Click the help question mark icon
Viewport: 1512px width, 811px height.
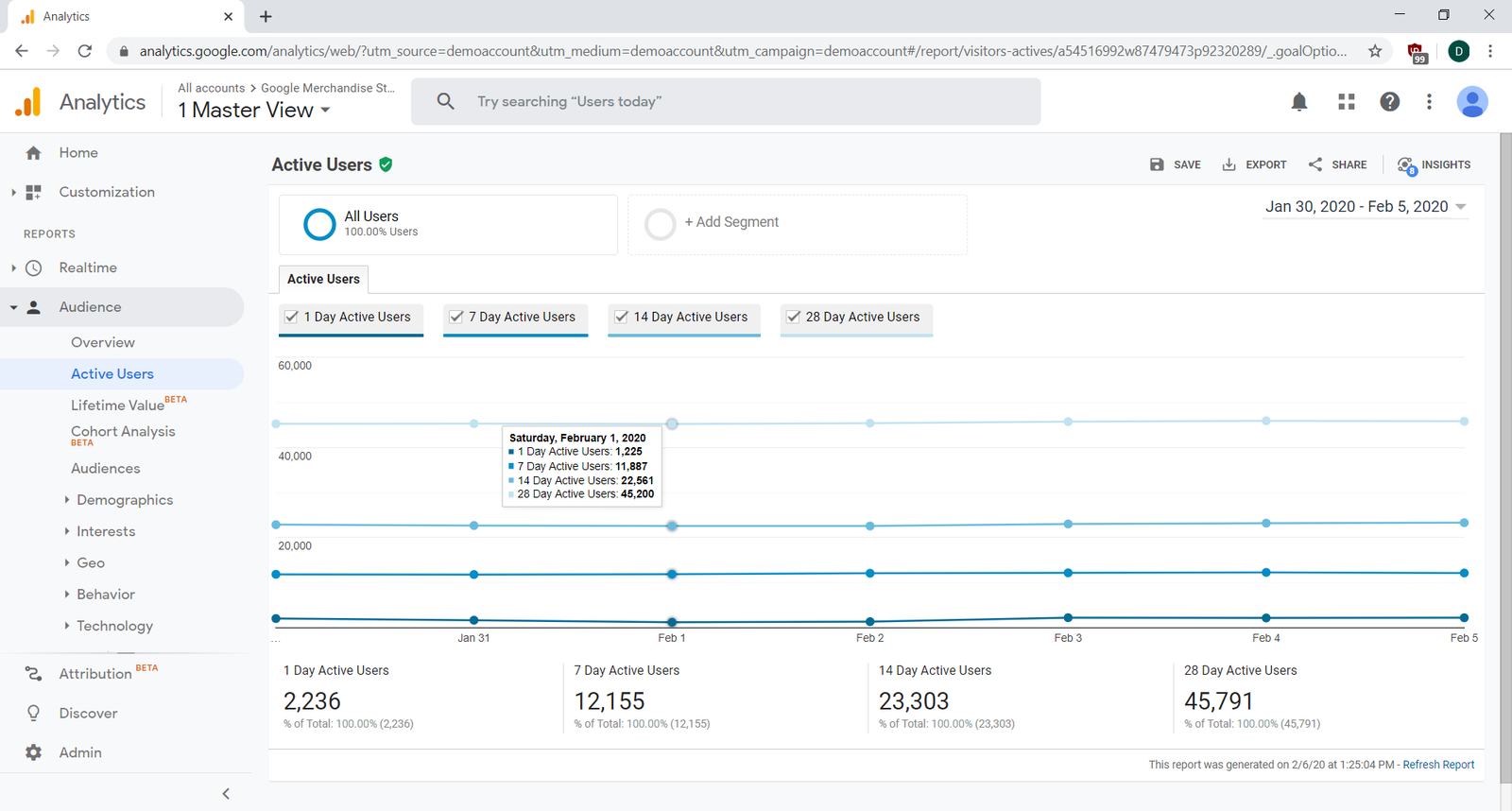click(x=1389, y=102)
